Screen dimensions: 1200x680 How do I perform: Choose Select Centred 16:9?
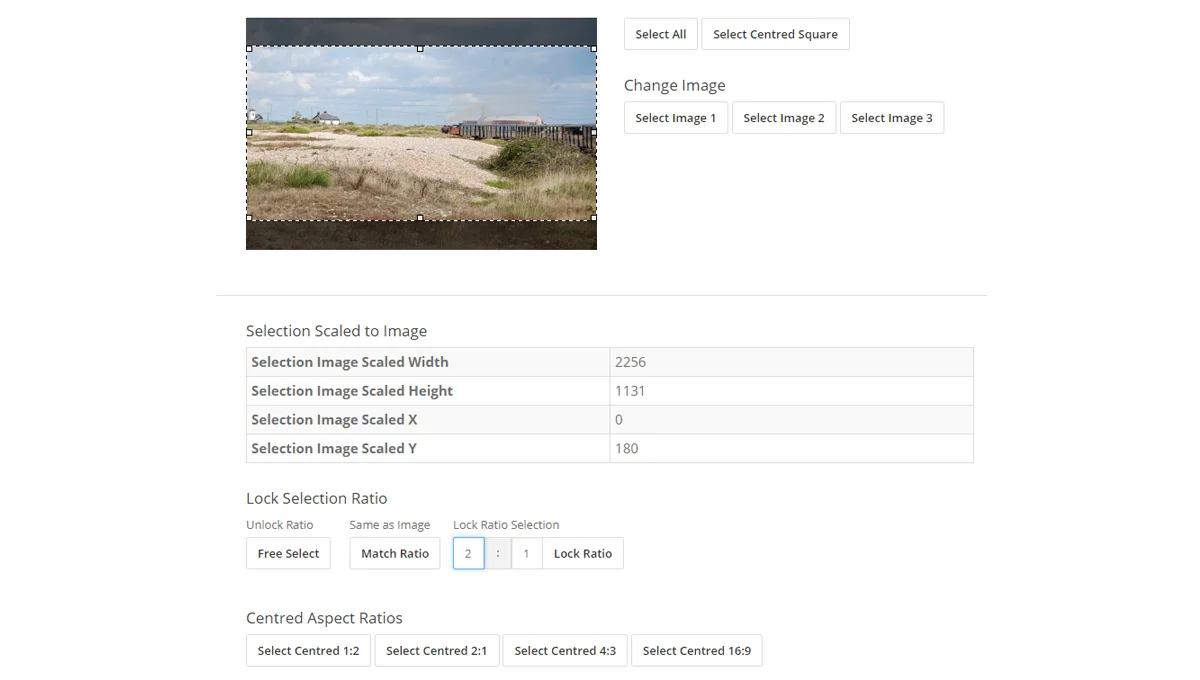pyautogui.click(x=696, y=651)
